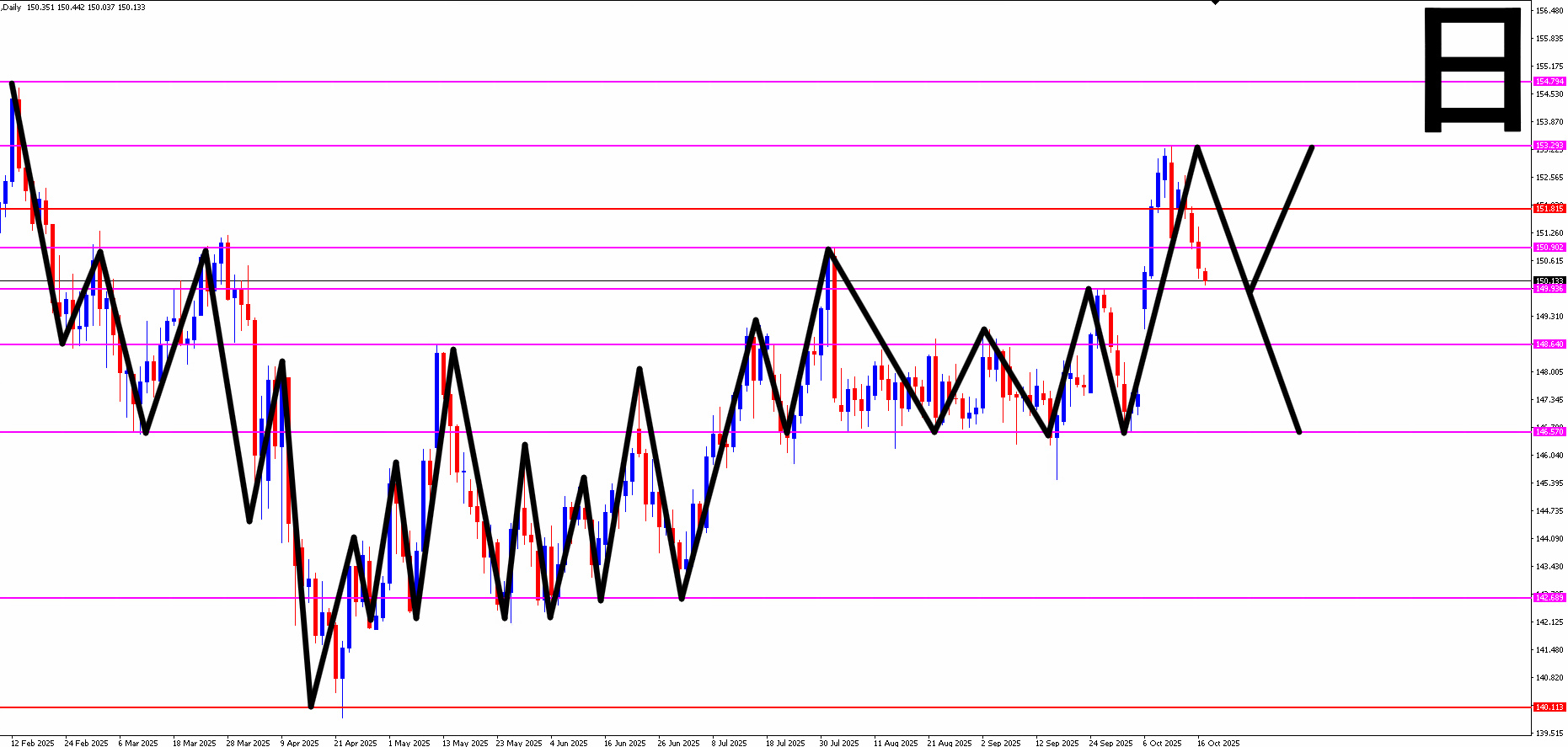The width and height of the screenshot is (1568, 747).
Task: Select the red 140.113 price label
Action: click(x=1549, y=707)
